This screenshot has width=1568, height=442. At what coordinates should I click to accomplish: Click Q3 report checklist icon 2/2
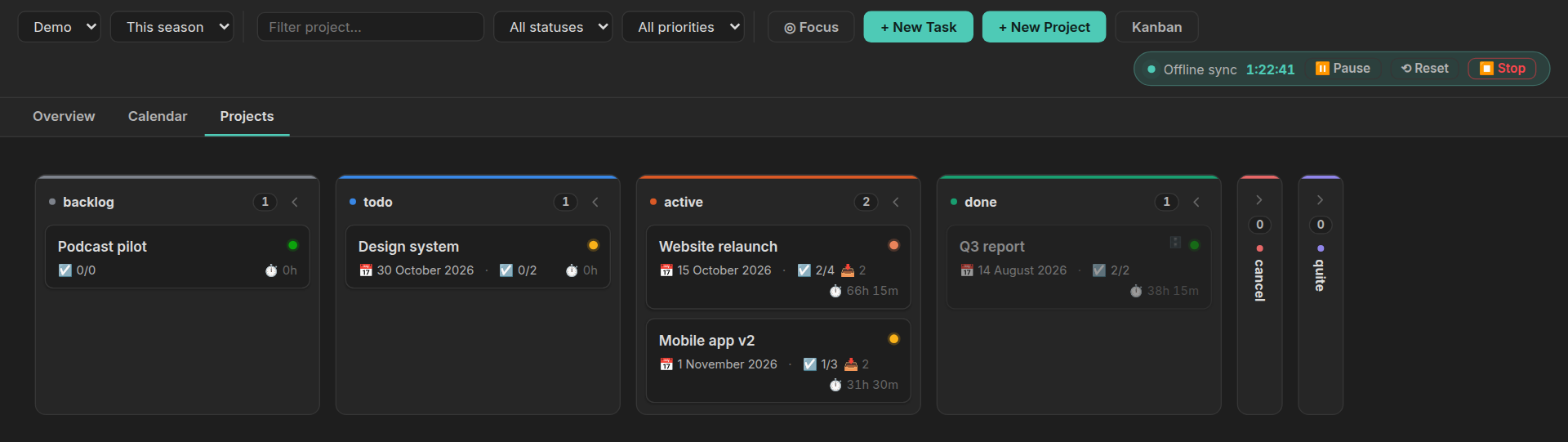(x=1099, y=270)
